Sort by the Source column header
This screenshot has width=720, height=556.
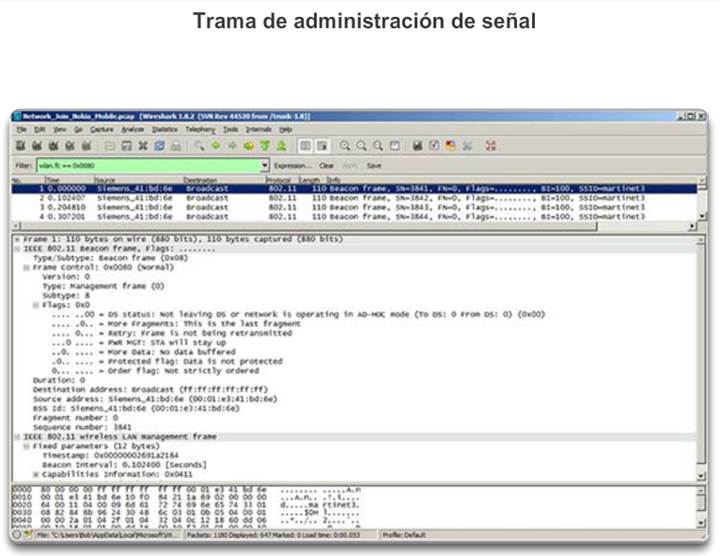coord(138,180)
